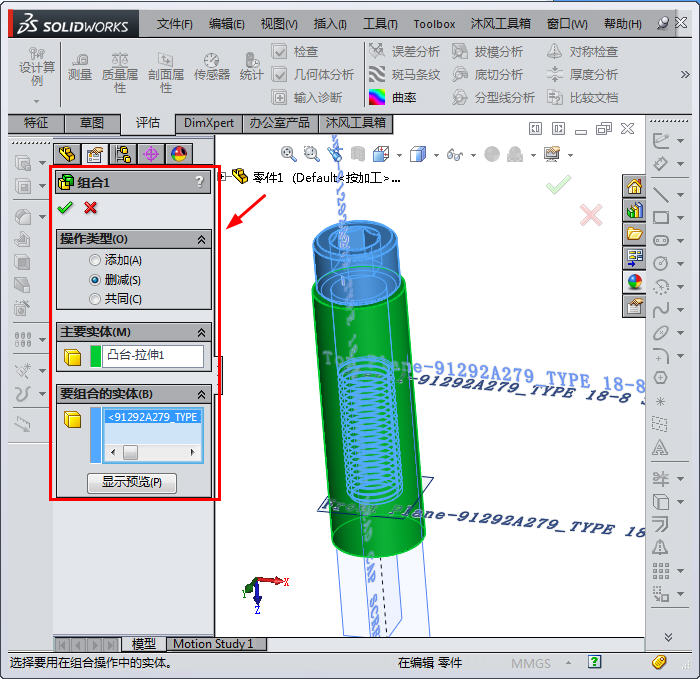
Task: Open the ConfigurationManager tab icon
Action: 123,154
